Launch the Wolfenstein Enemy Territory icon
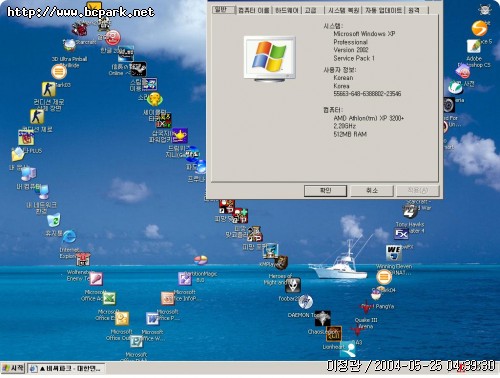The height and width of the screenshot is (378, 500). point(83,259)
